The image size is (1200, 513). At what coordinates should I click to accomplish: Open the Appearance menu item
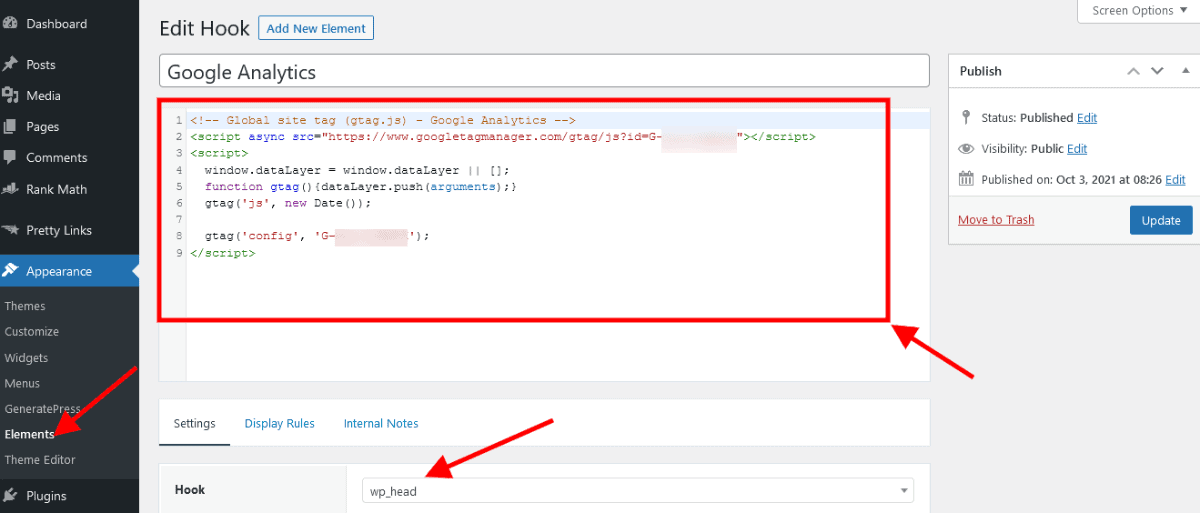(x=69, y=271)
